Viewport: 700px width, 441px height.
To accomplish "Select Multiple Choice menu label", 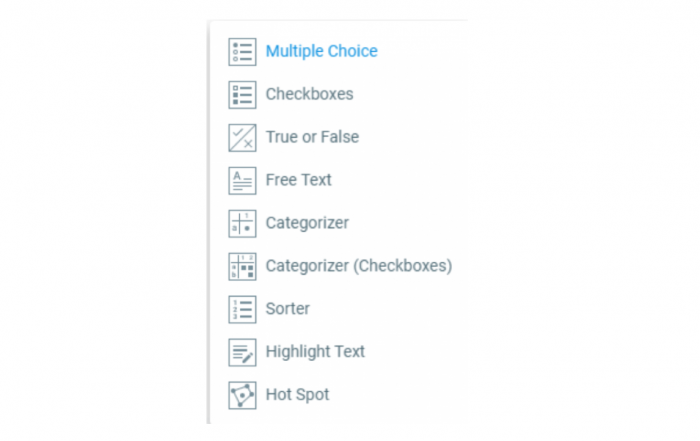I will [321, 51].
